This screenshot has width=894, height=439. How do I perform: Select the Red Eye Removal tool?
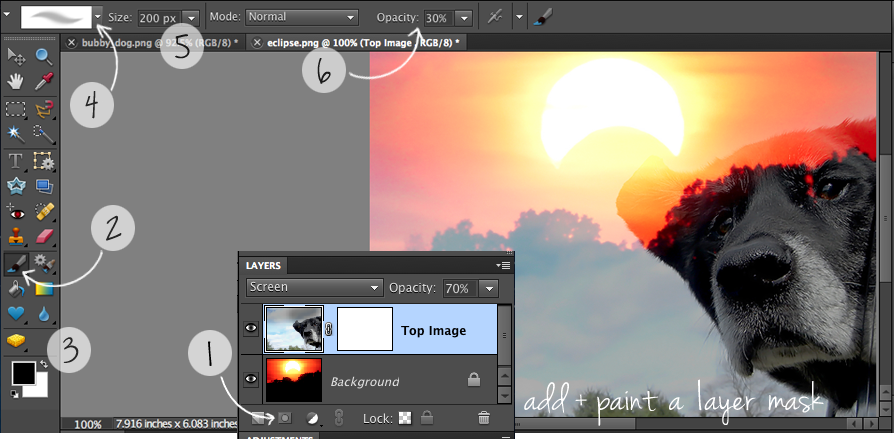[x=15, y=213]
